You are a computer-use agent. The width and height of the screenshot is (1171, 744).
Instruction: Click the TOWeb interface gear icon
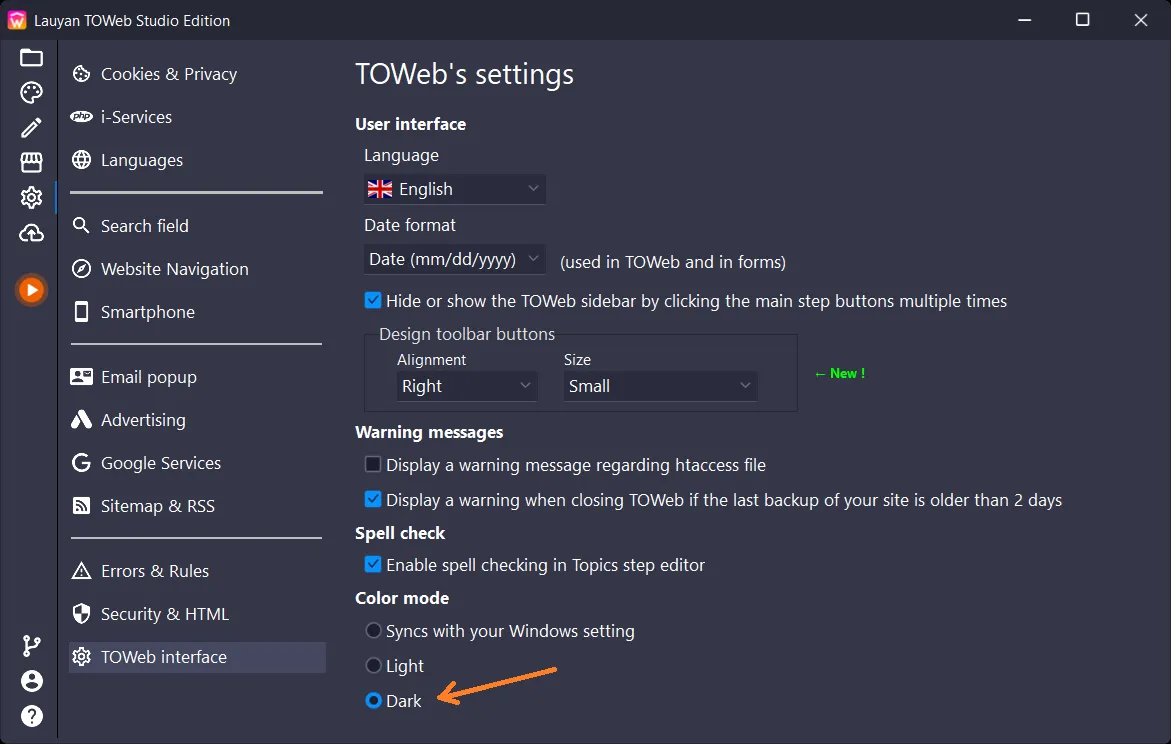(x=81, y=657)
